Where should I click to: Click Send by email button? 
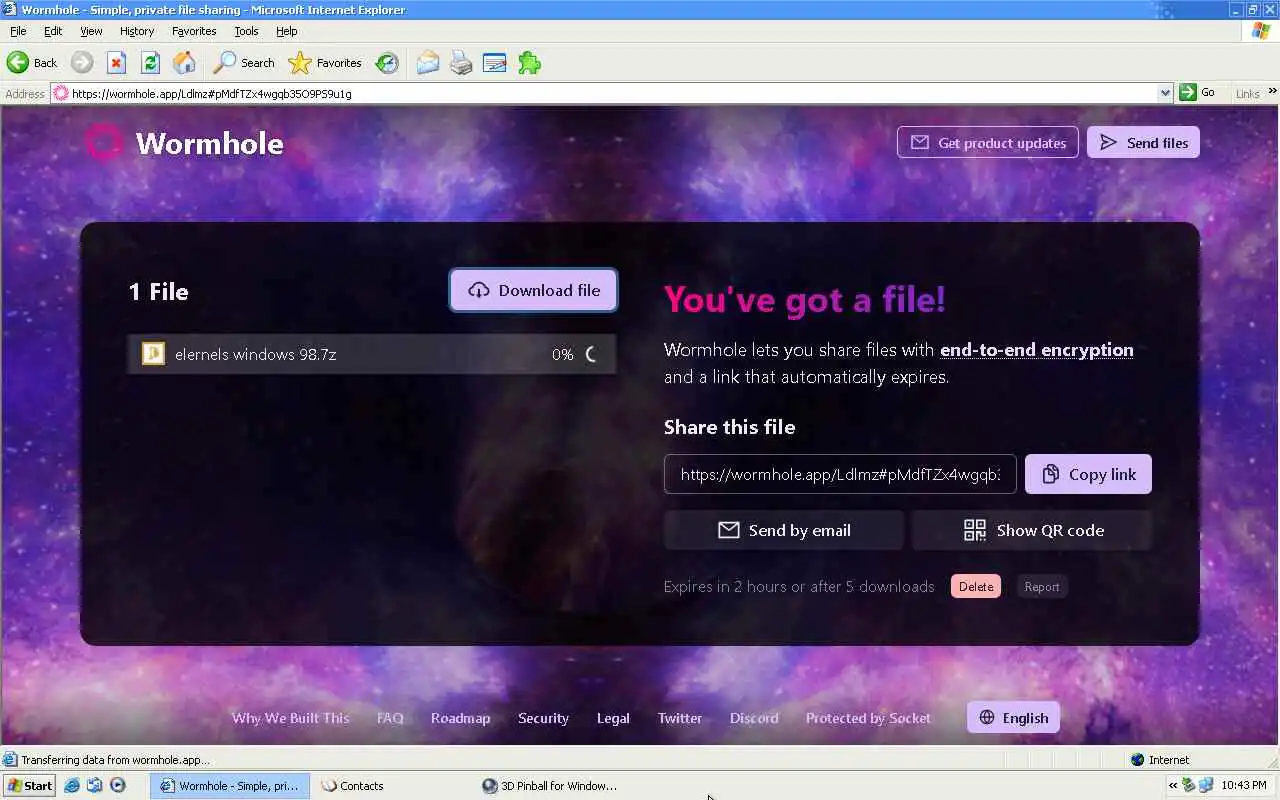coord(784,530)
